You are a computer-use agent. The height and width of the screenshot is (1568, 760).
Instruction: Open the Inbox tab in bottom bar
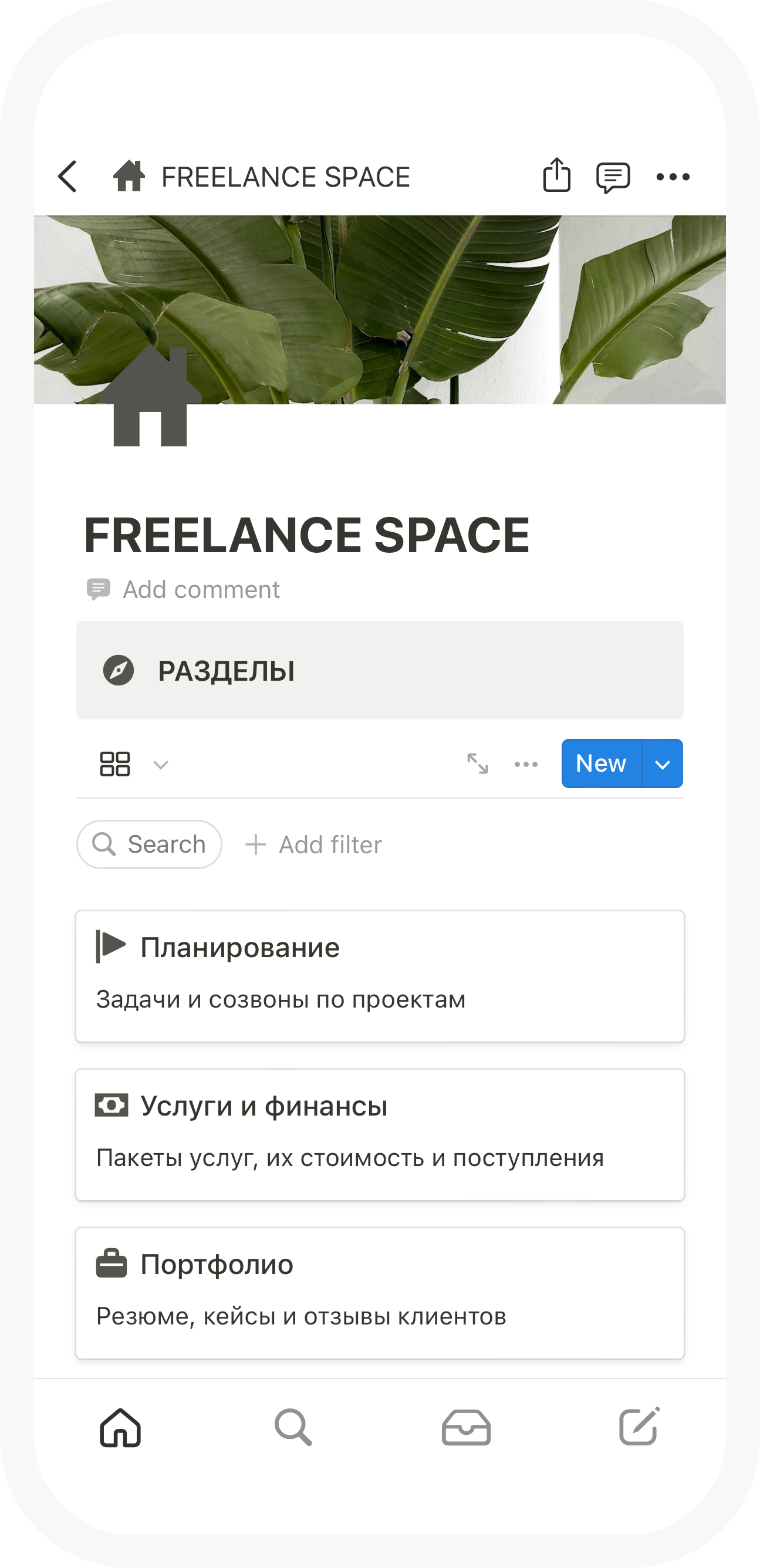pos(466,1427)
